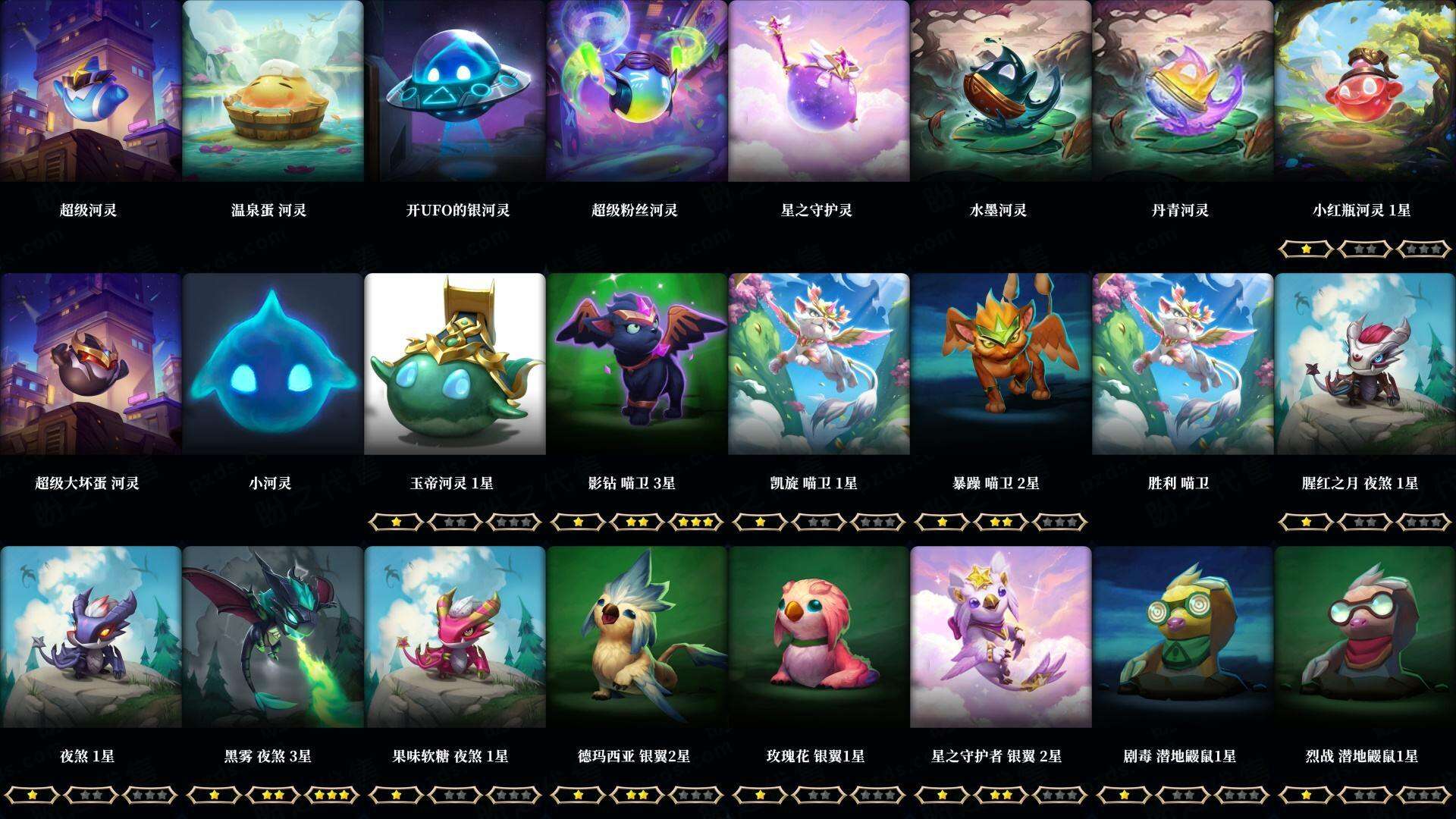Select the 暴躁 喵卫 orange cat portrait
The width and height of the screenshot is (1456, 819).
click(1001, 364)
